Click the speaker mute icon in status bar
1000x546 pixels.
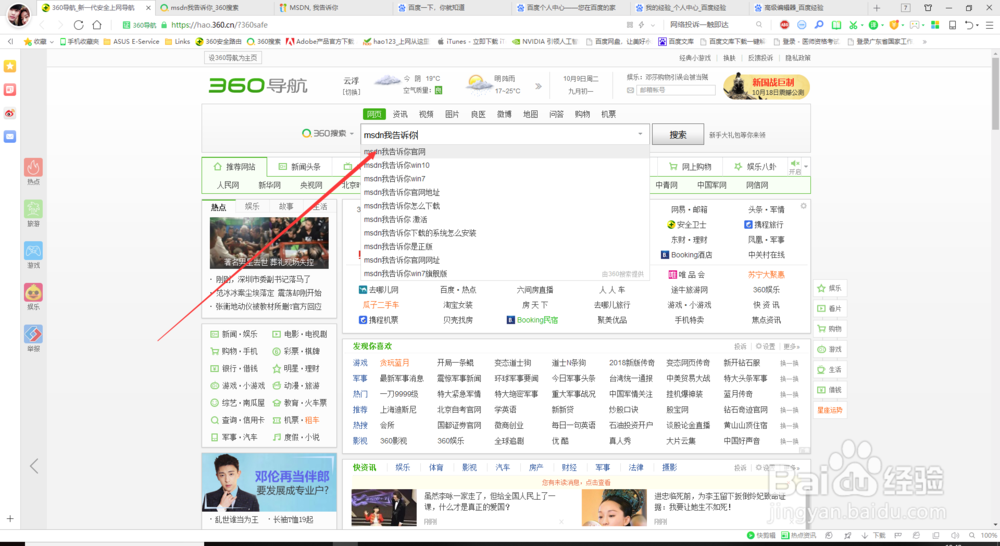tap(954, 535)
